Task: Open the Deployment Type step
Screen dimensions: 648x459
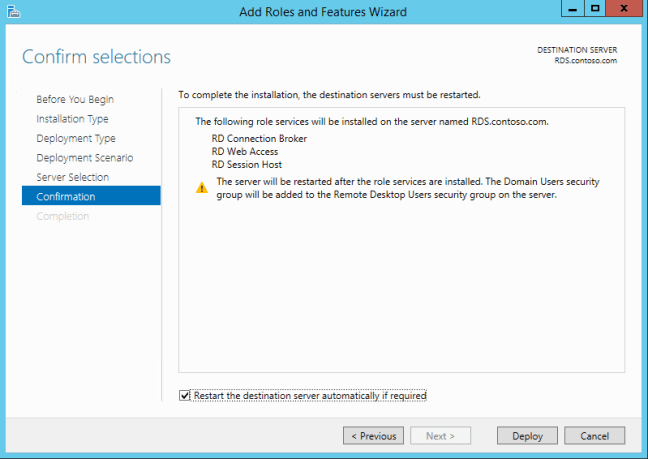Action: 76,138
